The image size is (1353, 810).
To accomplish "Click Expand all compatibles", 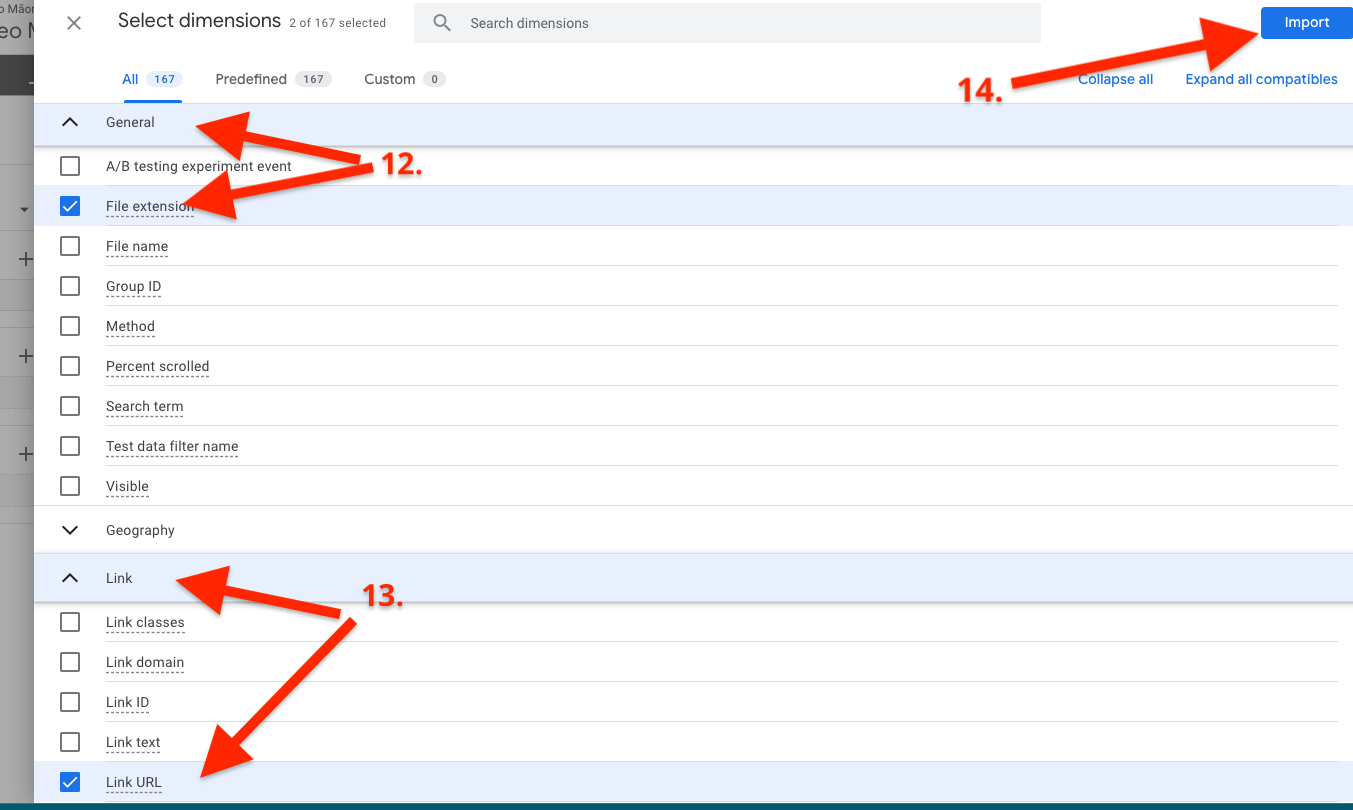I will (x=1261, y=79).
